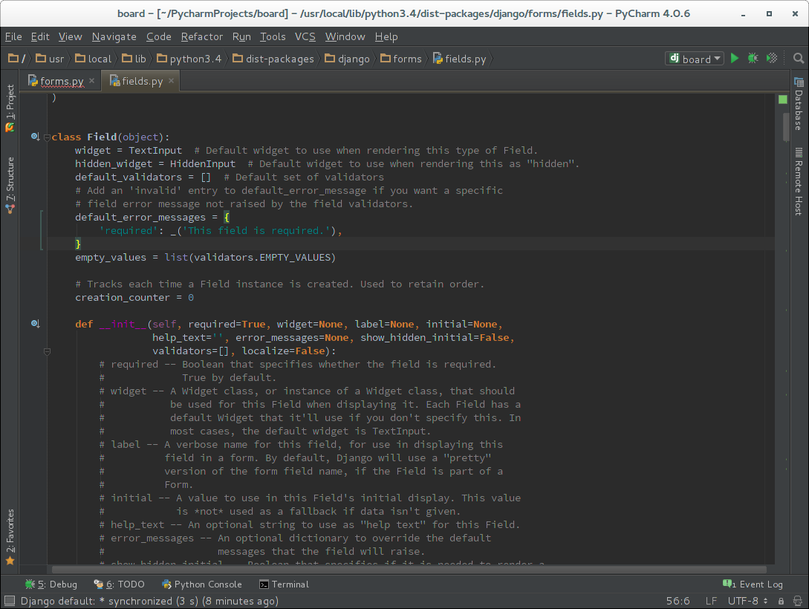Collapse the __init__ method fold marker
The height and width of the screenshot is (609, 809).
point(47,351)
